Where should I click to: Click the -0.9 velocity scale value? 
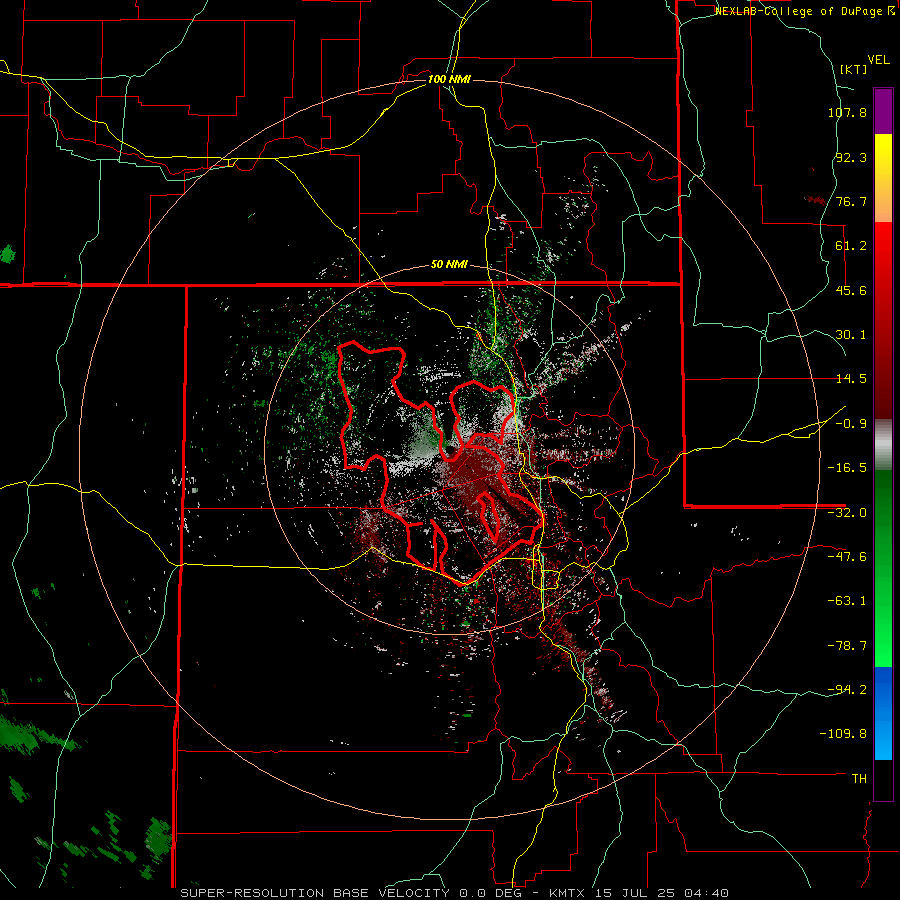(x=851, y=424)
